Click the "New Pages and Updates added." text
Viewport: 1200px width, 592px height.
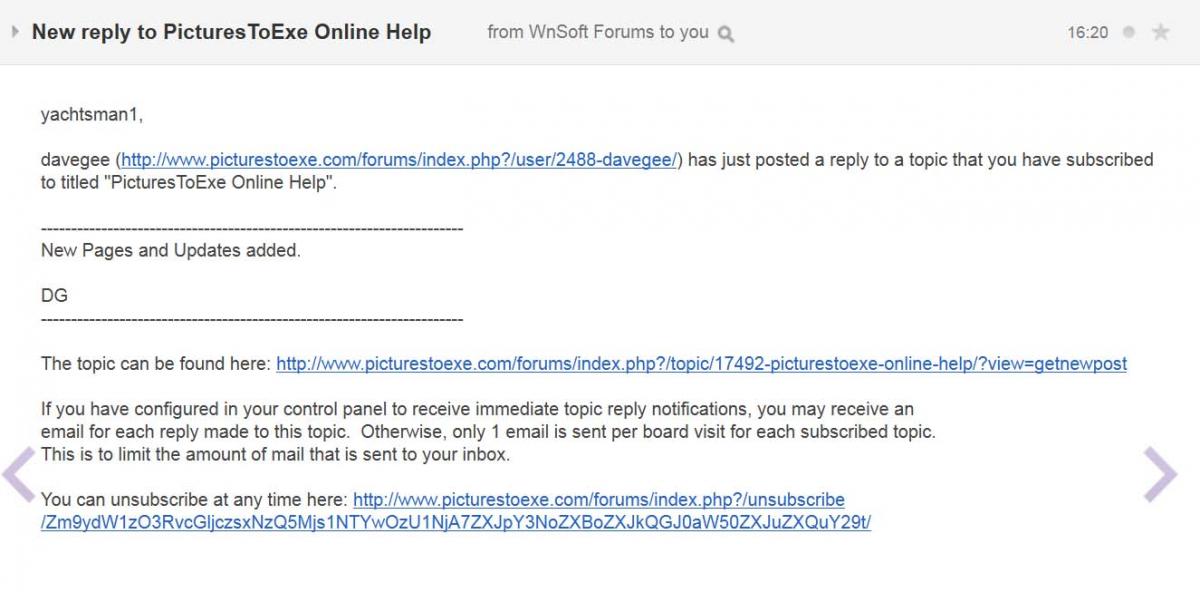170,251
